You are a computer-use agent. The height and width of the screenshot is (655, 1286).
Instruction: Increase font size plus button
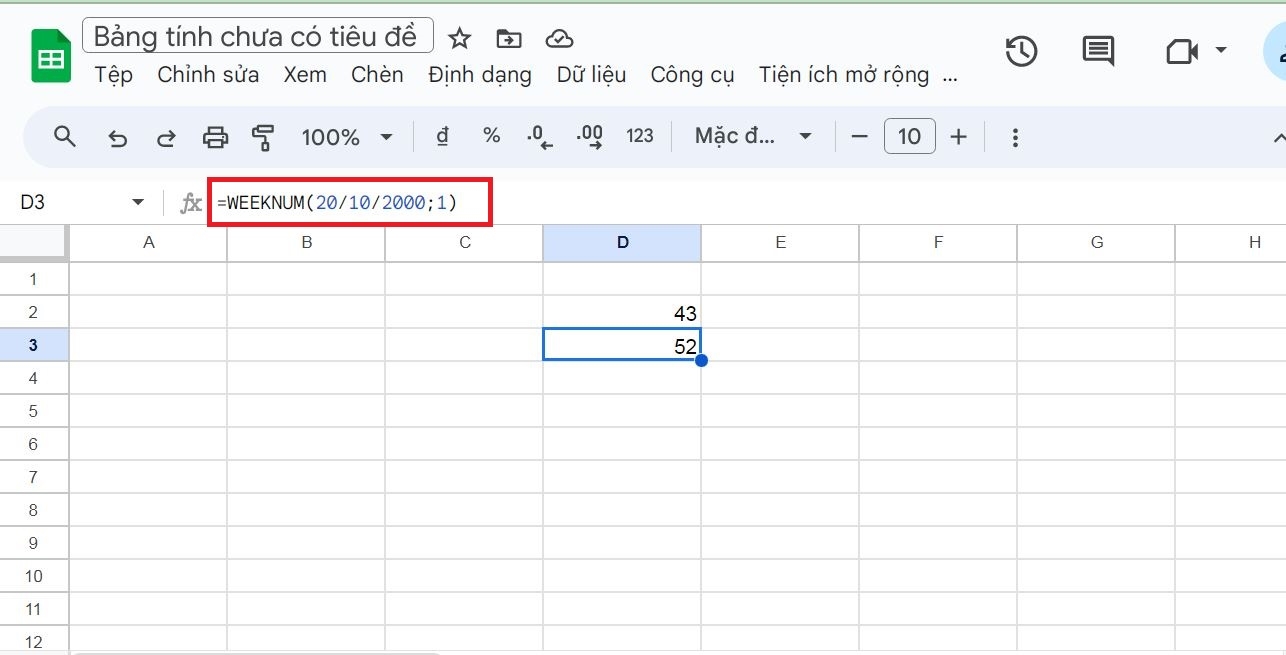click(x=958, y=137)
